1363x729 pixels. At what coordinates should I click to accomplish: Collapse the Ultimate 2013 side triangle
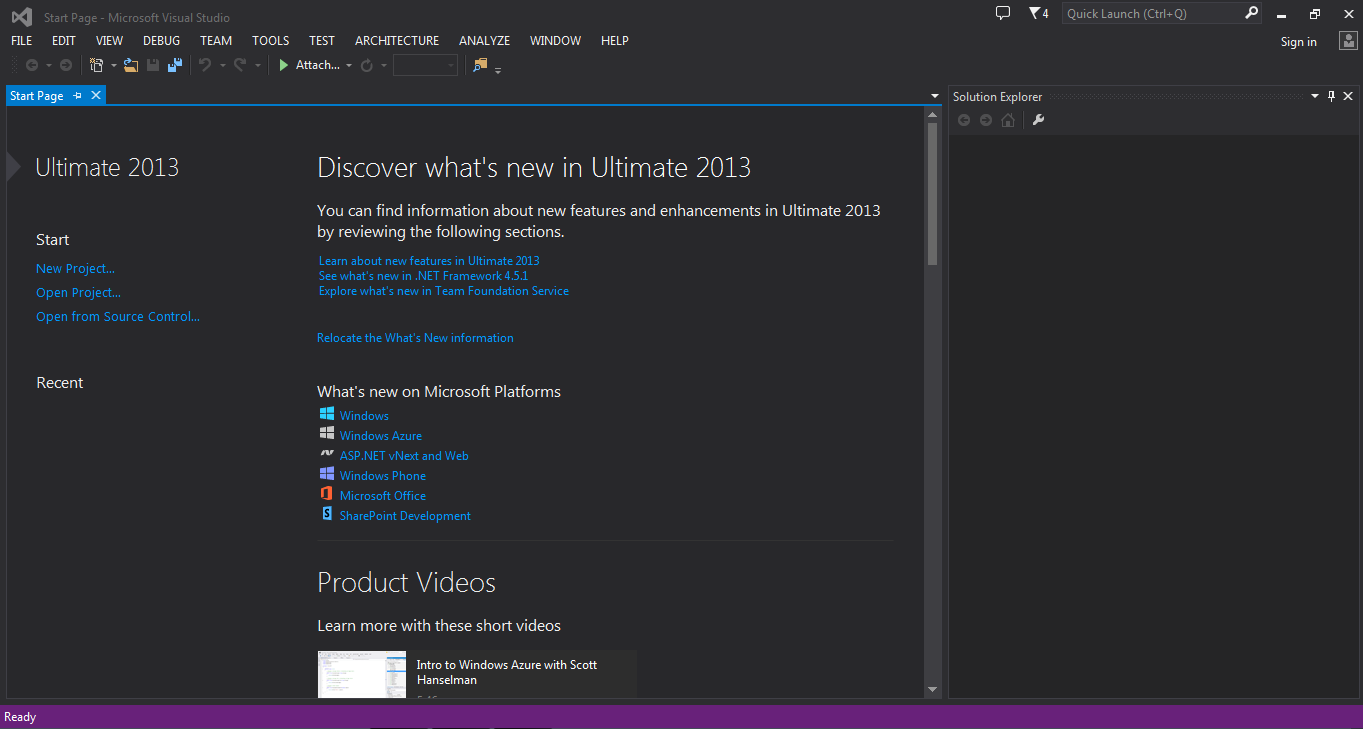(x=13, y=167)
